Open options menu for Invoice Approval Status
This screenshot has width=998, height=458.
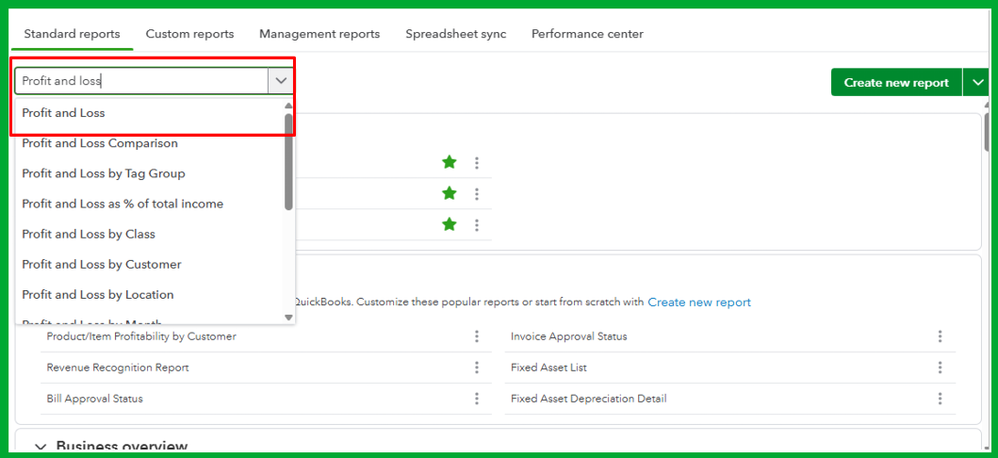coord(940,337)
